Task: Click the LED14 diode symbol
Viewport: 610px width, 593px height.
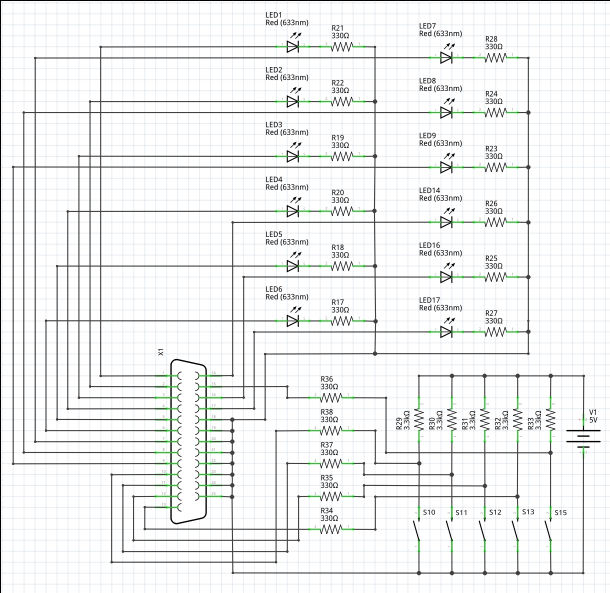Action: pyautogui.click(x=446, y=222)
